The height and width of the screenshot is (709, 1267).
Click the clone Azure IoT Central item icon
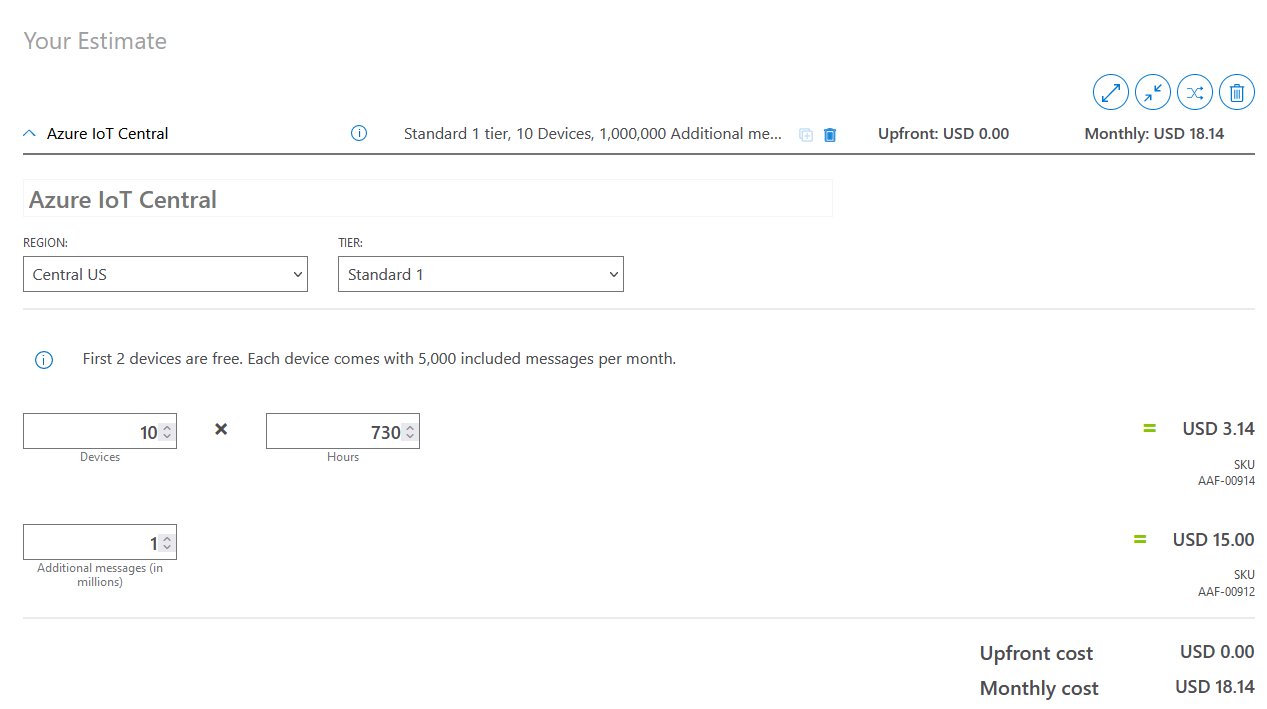point(806,134)
